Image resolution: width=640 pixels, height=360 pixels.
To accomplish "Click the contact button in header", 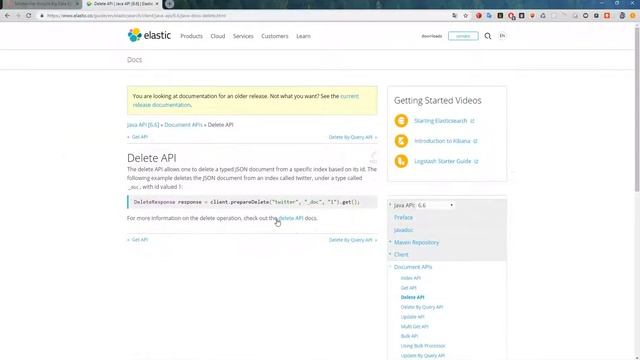I will point(463,36).
